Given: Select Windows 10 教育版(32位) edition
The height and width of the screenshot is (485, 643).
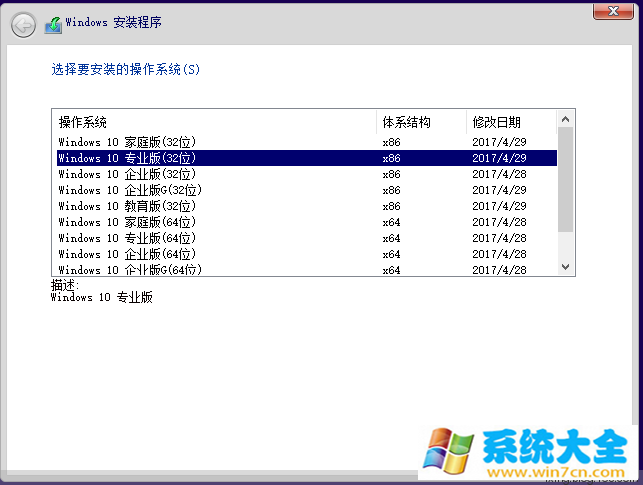Looking at the screenshot, I should [x=130, y=206].
